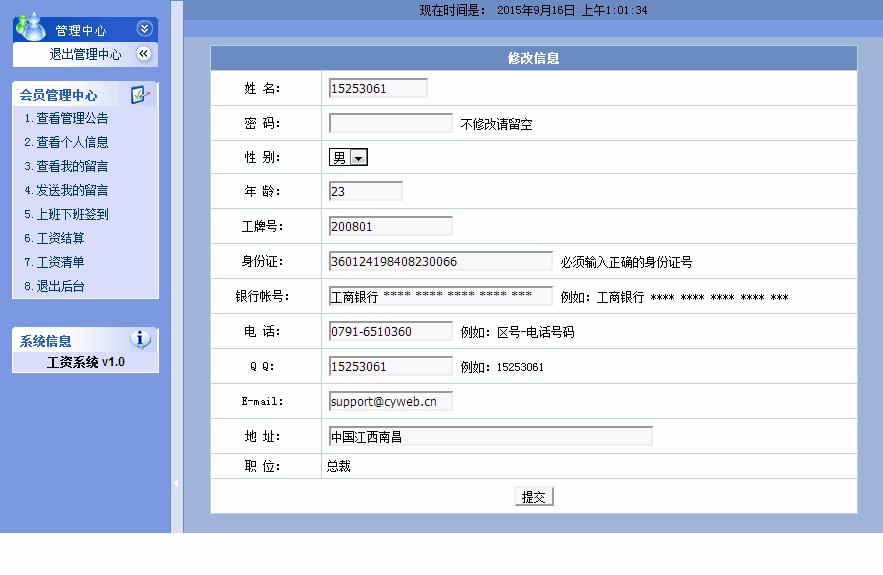Click the 银行帐号 input field
The width and height of the screenshot is (883, 575).
(x=440, y=296)
